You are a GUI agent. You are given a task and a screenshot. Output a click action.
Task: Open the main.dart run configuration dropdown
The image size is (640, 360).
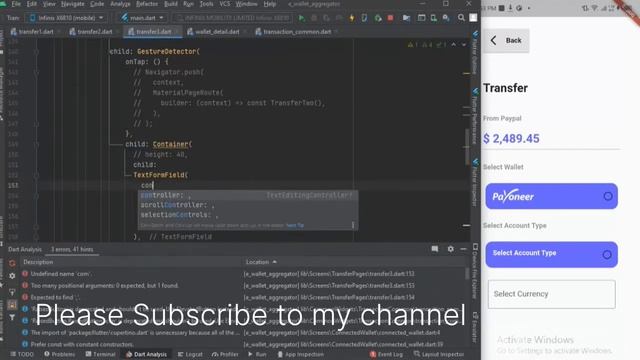[x=142, y=18]
